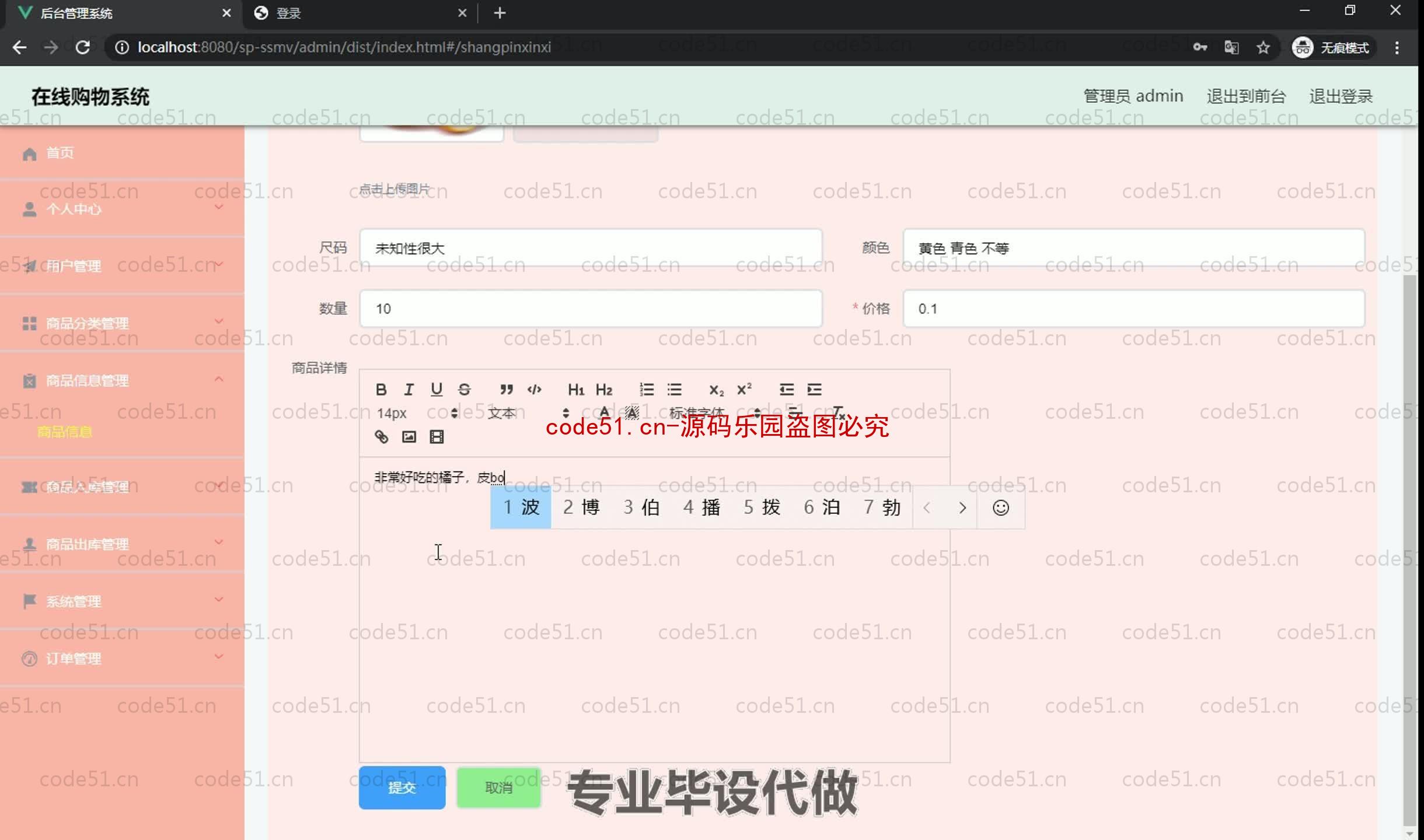The width and height of the screenshot is (1424, 840).
Task: Click the 颜色 color input field
Action: pyautogui.click(x=1133, y=249)
